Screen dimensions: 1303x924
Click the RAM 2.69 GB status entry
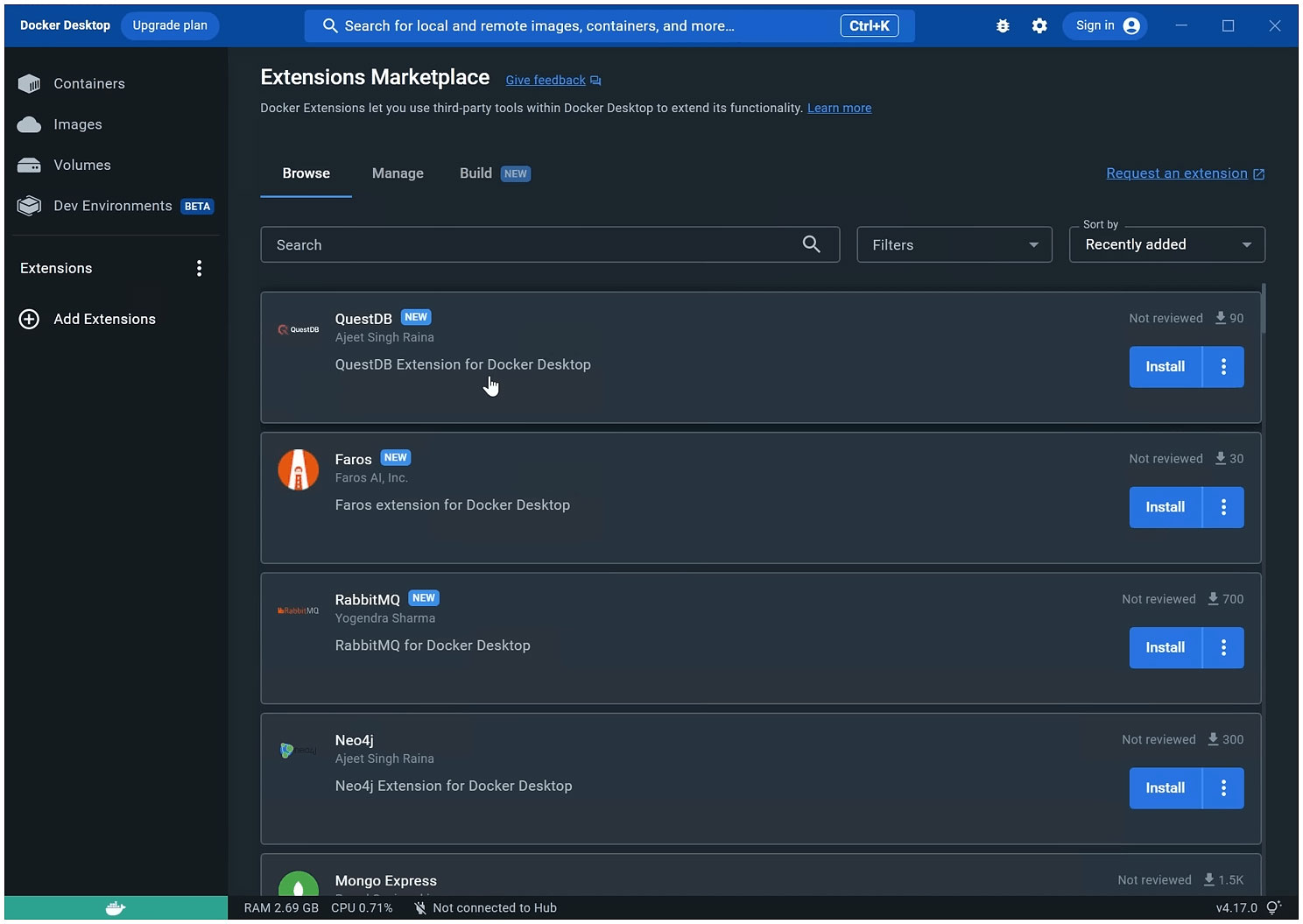[281, 908]
